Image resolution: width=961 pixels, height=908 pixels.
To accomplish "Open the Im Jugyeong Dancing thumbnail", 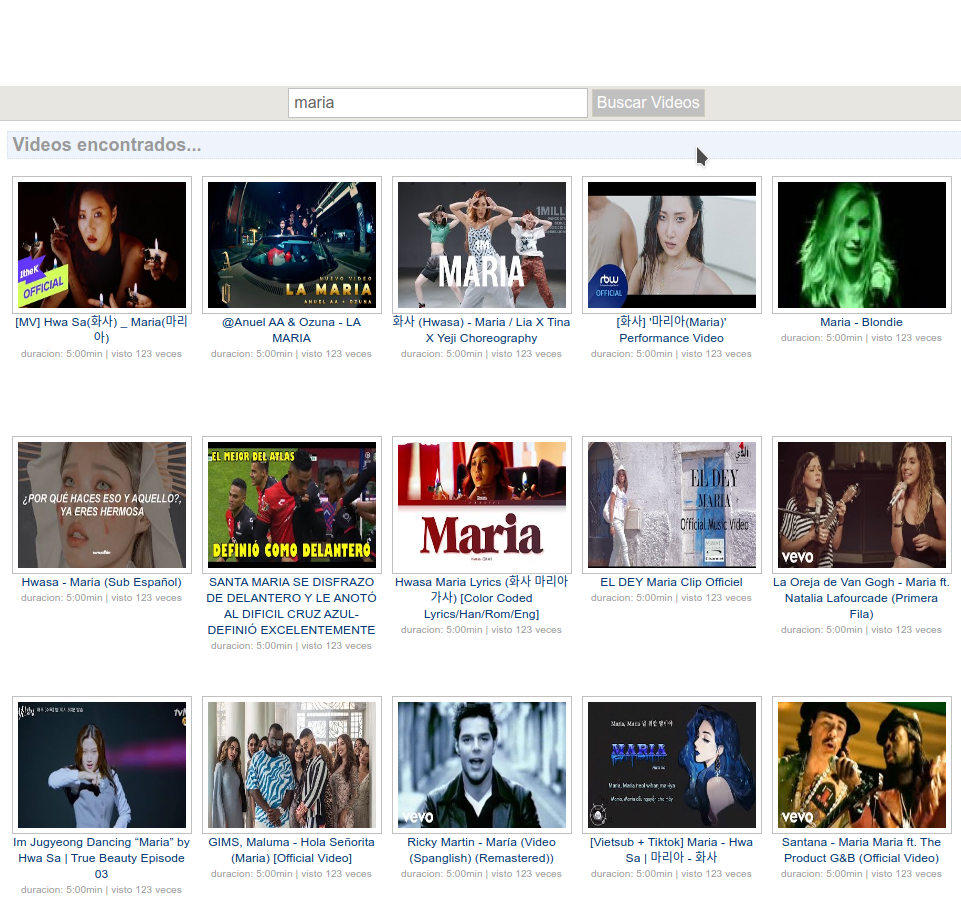I will point(102,765).
